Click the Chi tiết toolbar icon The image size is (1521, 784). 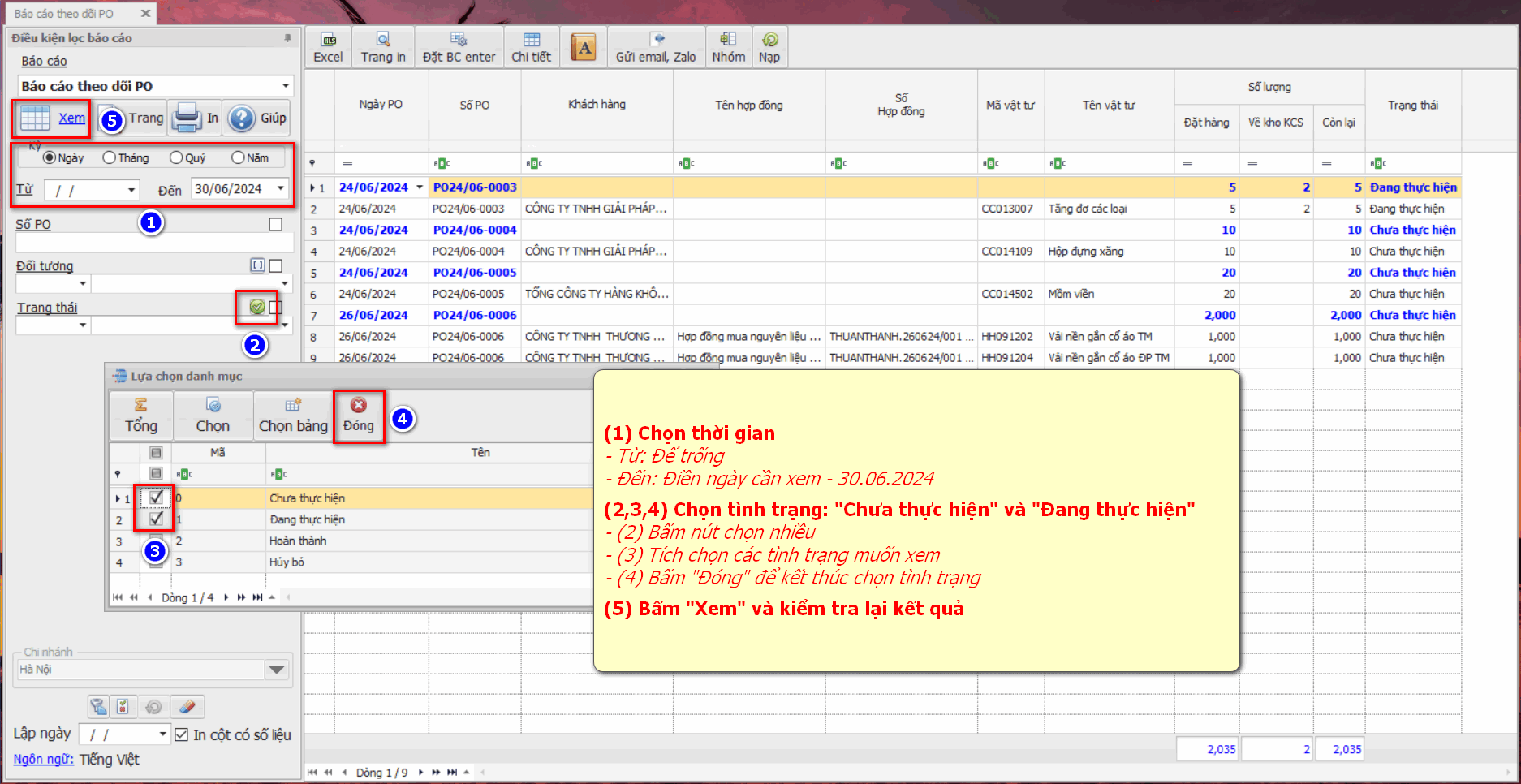click(x=531, y=47)
